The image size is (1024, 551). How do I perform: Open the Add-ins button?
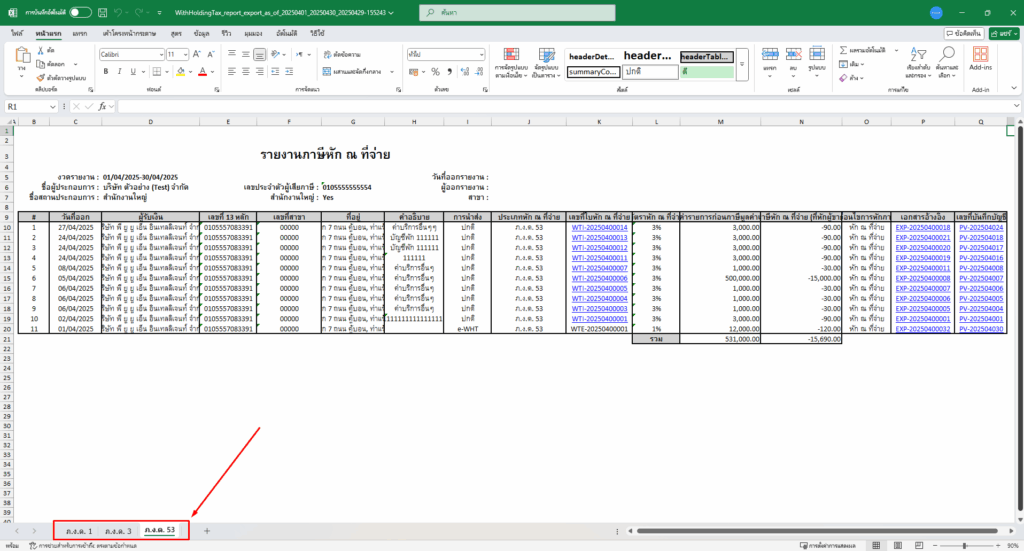(x=980, y=59)
